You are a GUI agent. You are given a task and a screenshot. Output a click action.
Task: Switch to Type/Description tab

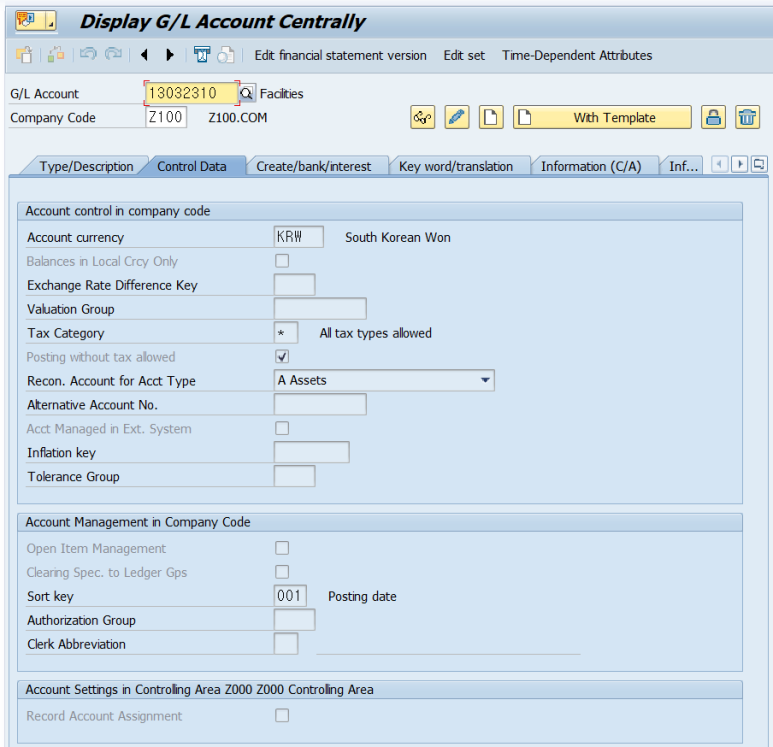coord(86,166)
